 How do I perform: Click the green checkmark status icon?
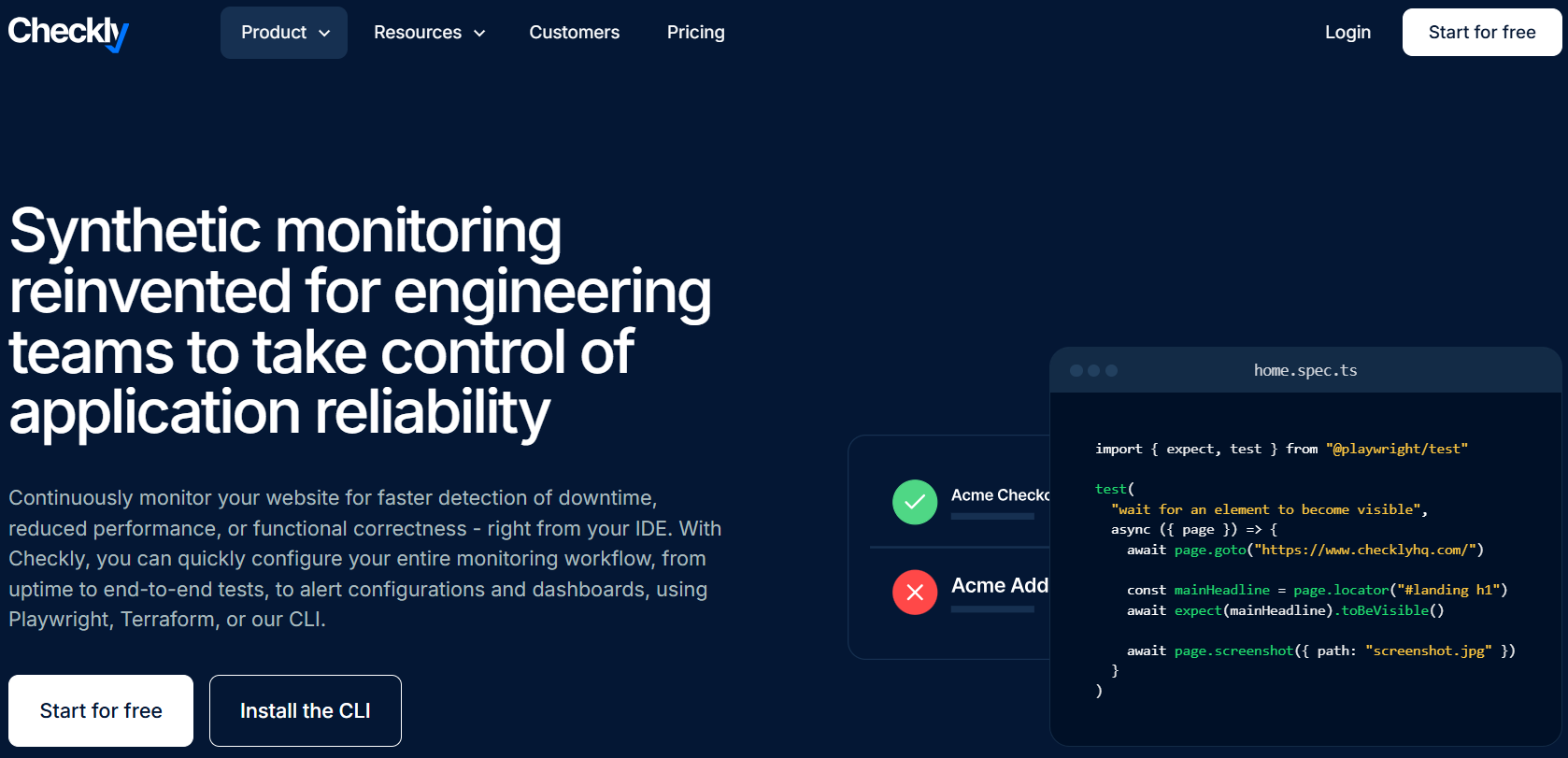(915, 502)
